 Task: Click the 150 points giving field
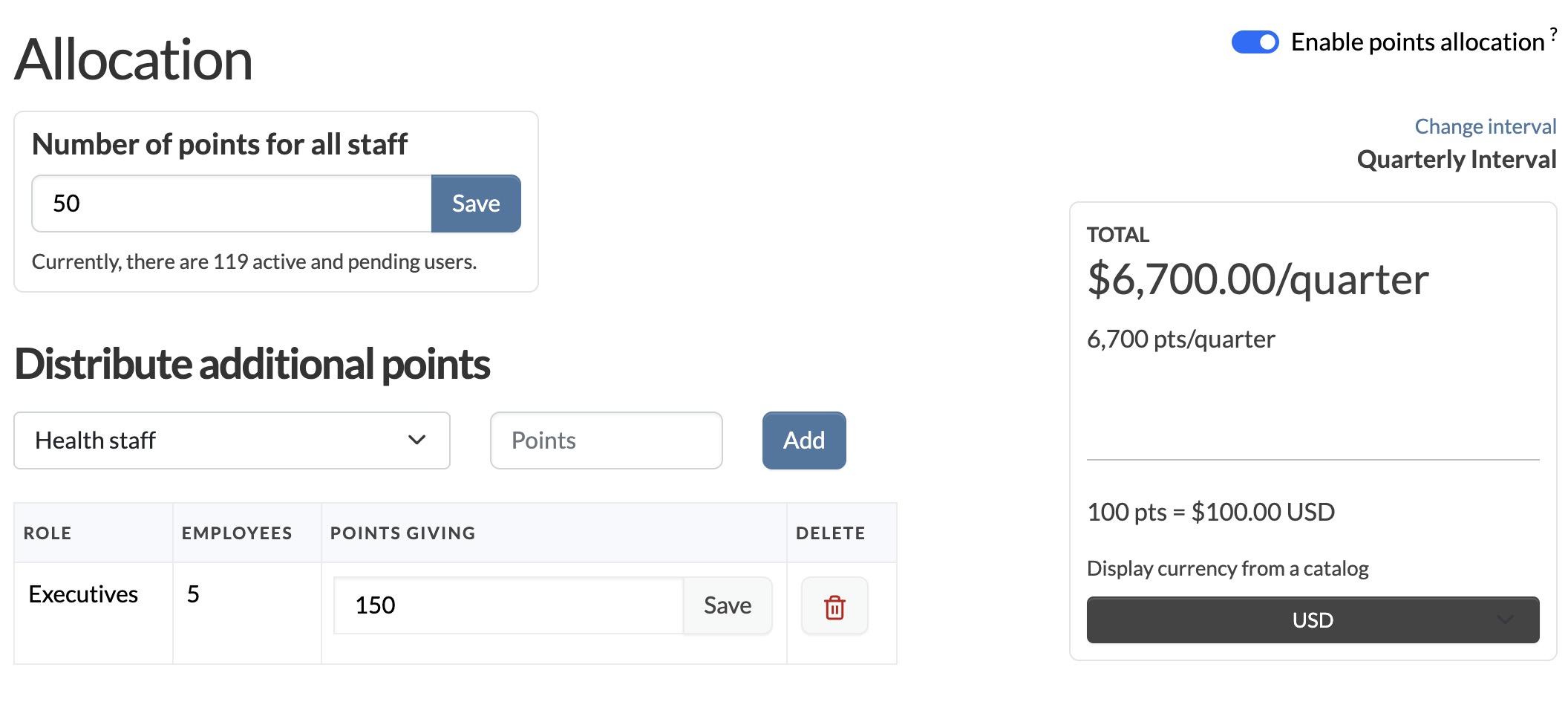[508, 605]
